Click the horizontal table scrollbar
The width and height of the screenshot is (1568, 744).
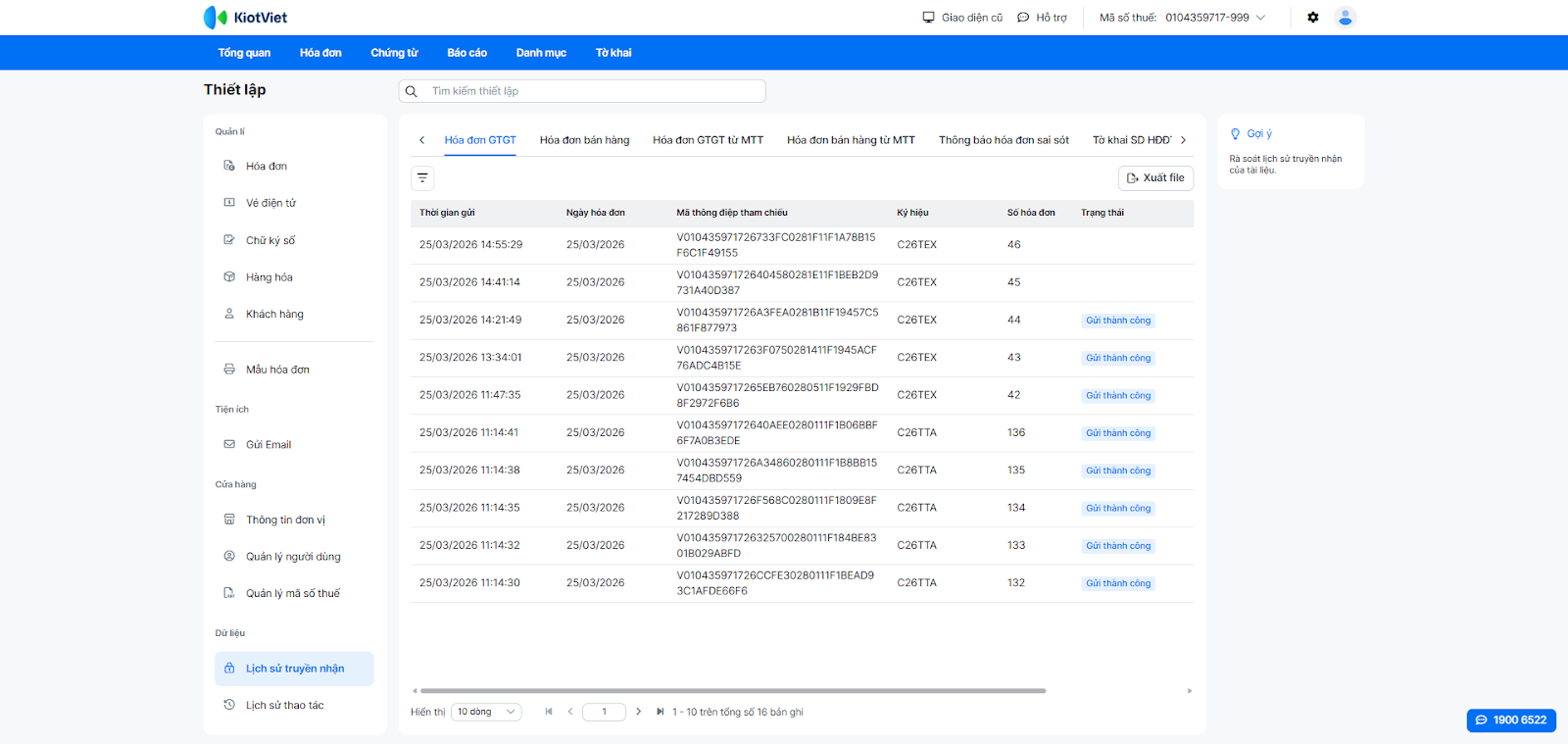click(732, 691)
